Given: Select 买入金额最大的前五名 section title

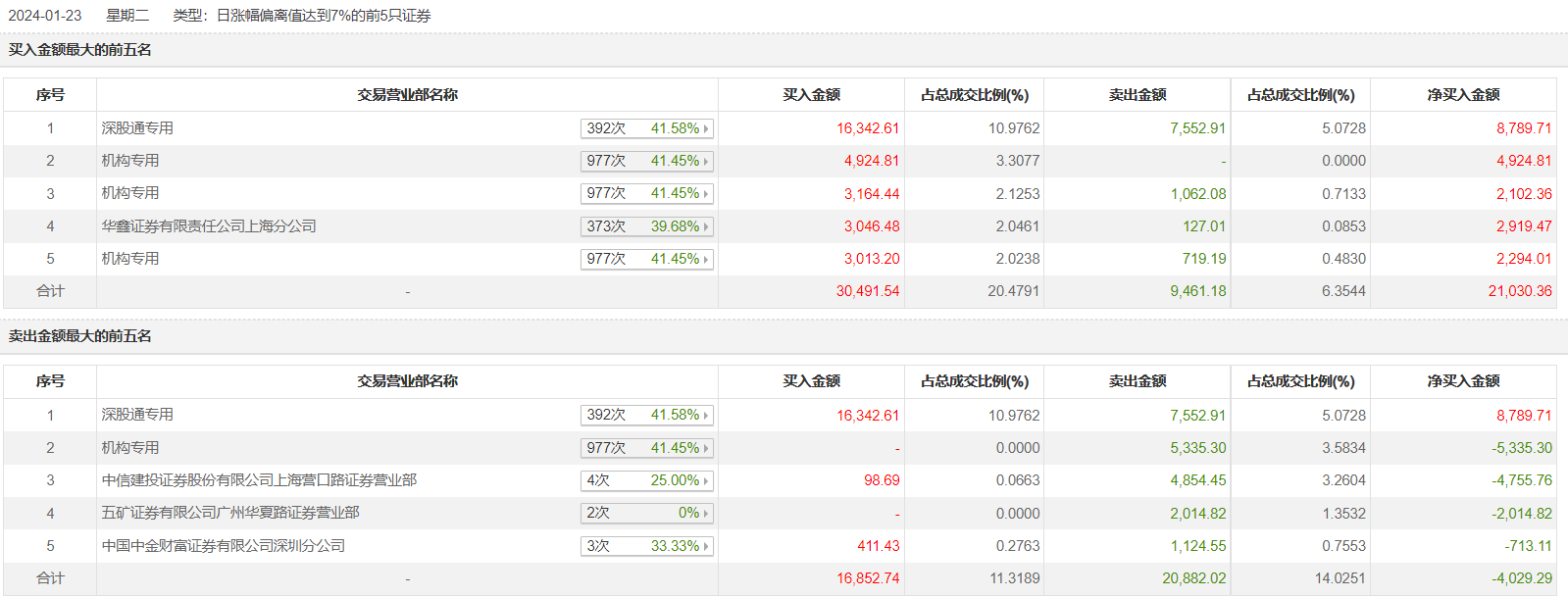Looking at the screenshot, I should click(80, 50).
